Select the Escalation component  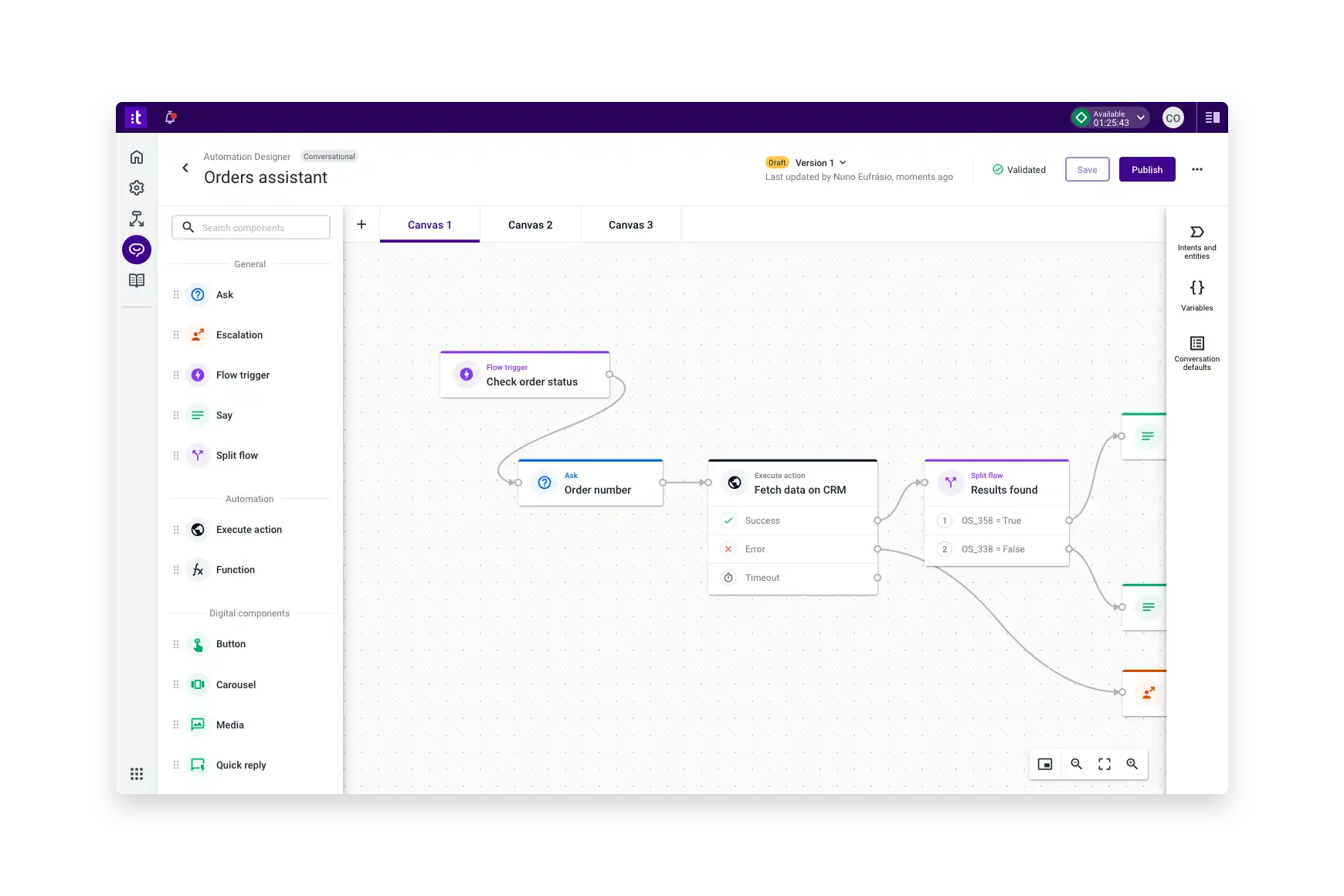[x=239, y=334]
